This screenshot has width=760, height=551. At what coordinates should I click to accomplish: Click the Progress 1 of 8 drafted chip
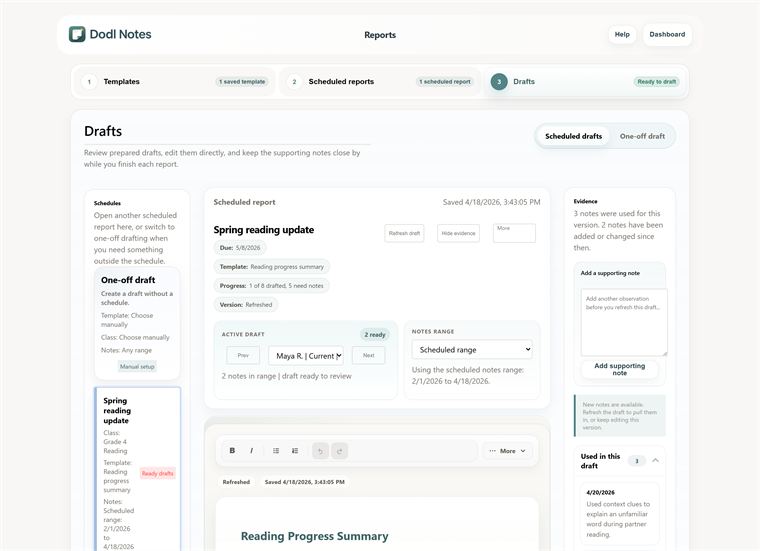point(271,285)
